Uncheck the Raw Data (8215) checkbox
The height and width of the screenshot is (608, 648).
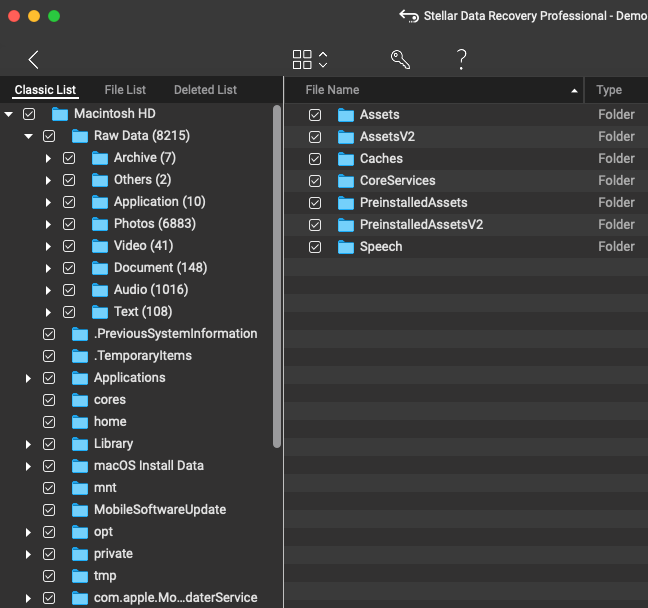[x=49, y=136]
